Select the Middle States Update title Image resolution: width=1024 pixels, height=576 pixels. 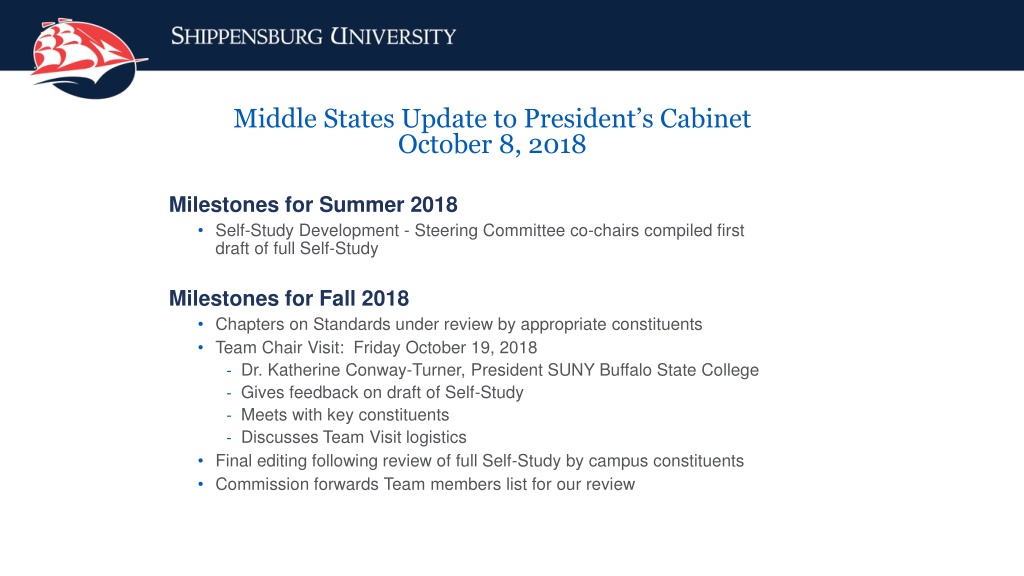492,118
